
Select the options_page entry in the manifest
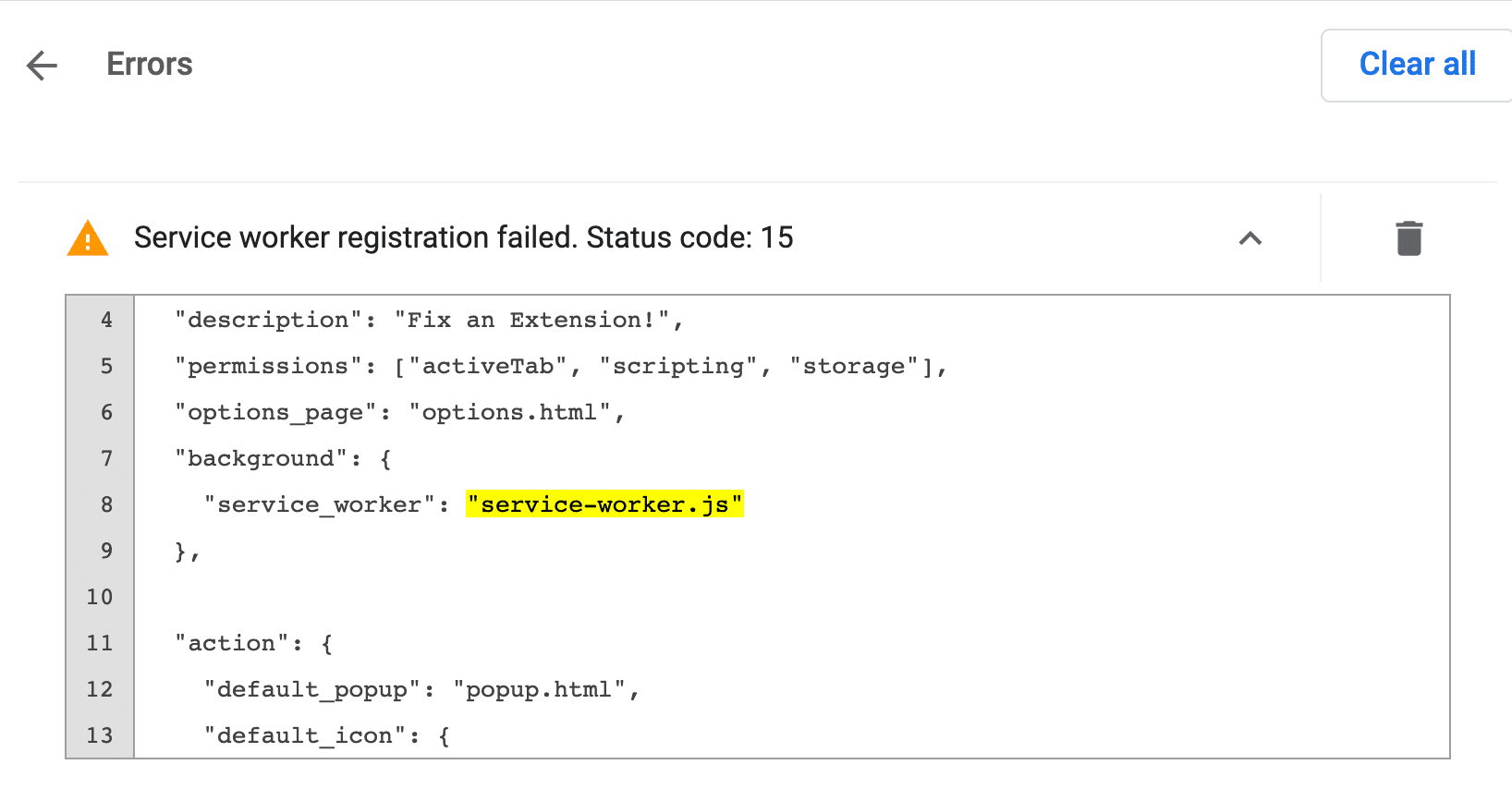pyautogui.click(x=397, y=411)
